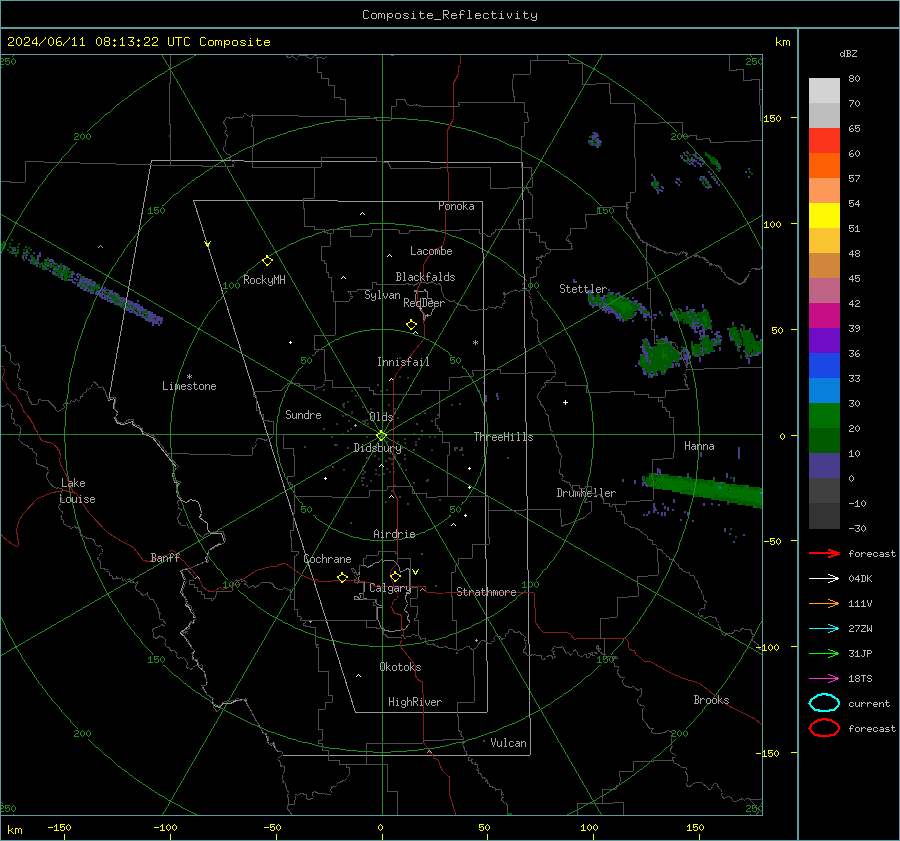Select the 60 dBZ orange swatch
This screenshot has width=900, height=841.
(x=824, y=165)
